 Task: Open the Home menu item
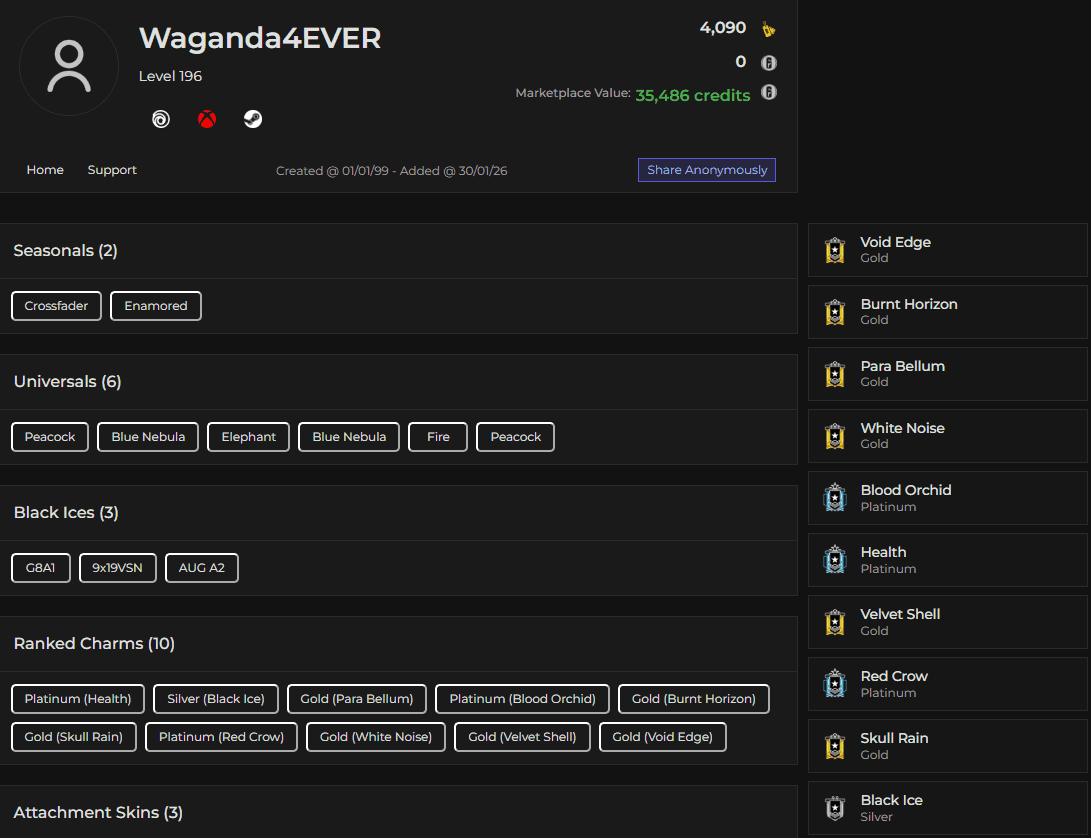45,170
